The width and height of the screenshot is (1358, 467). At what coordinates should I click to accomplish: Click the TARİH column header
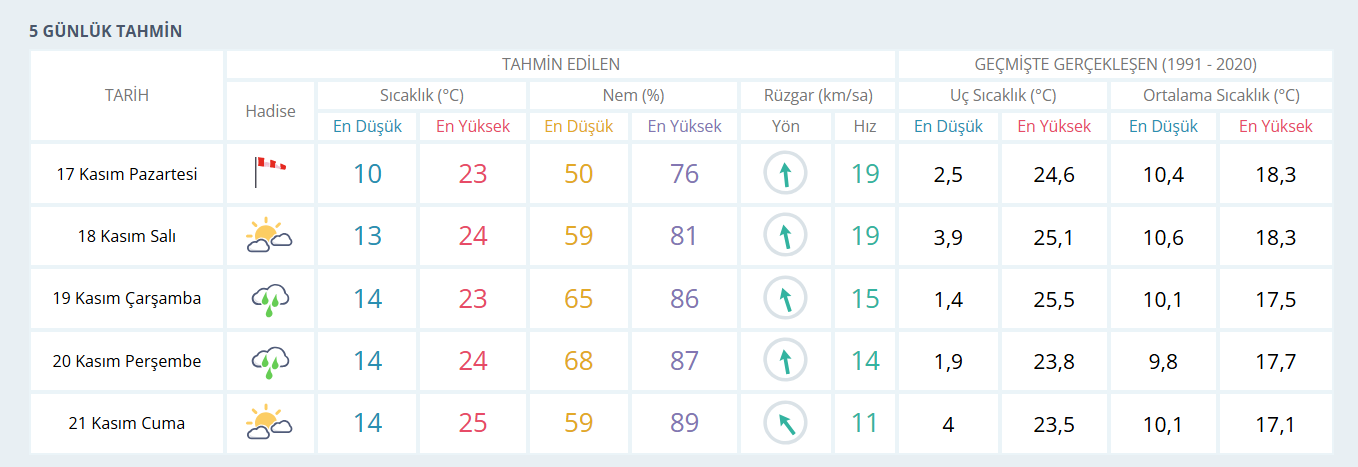(x=127, y=95)
